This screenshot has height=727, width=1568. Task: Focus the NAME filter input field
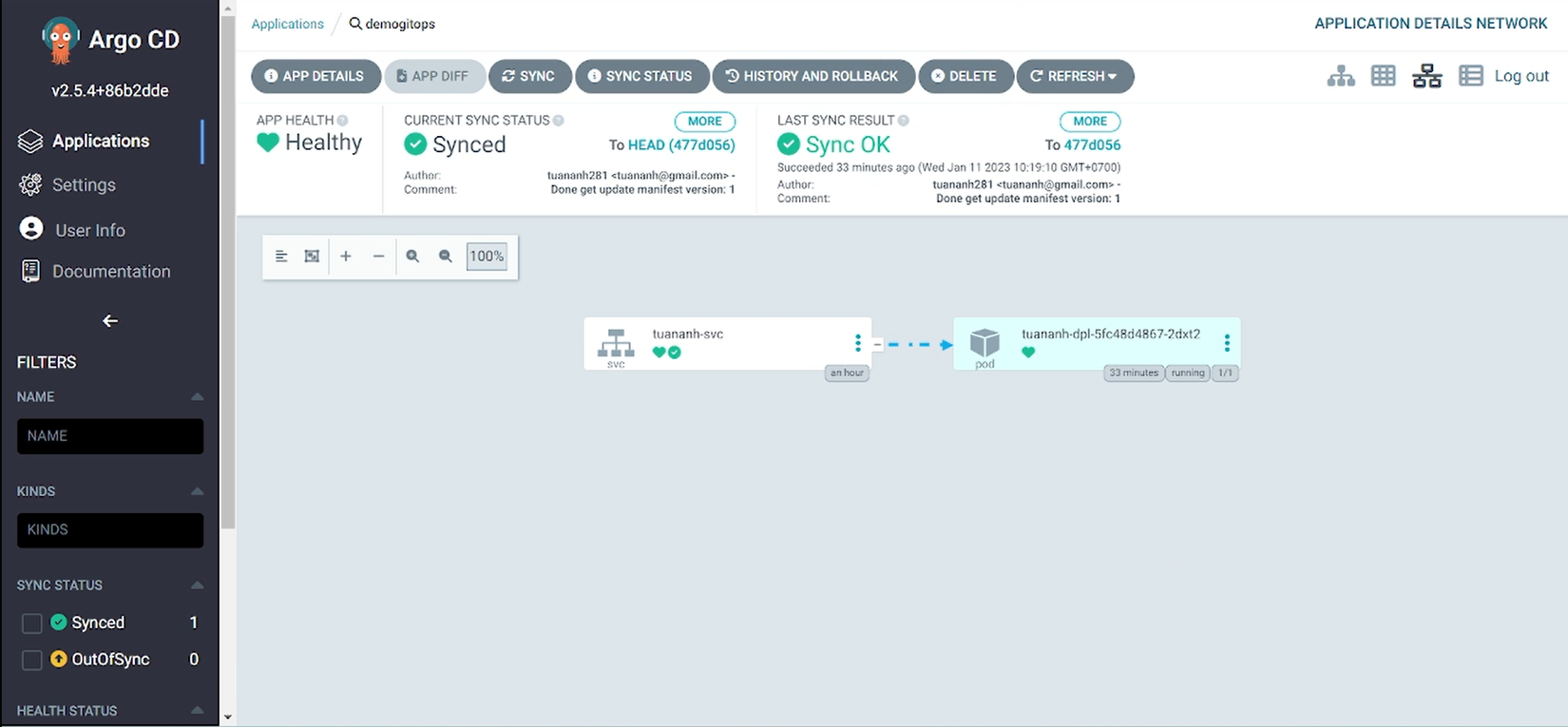click(x=110, y=436)
